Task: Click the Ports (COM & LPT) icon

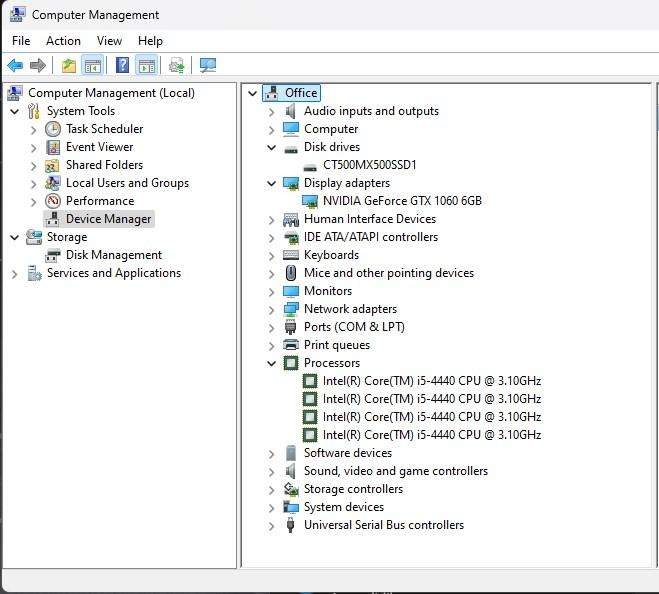Action: click(x=290, y=327)
